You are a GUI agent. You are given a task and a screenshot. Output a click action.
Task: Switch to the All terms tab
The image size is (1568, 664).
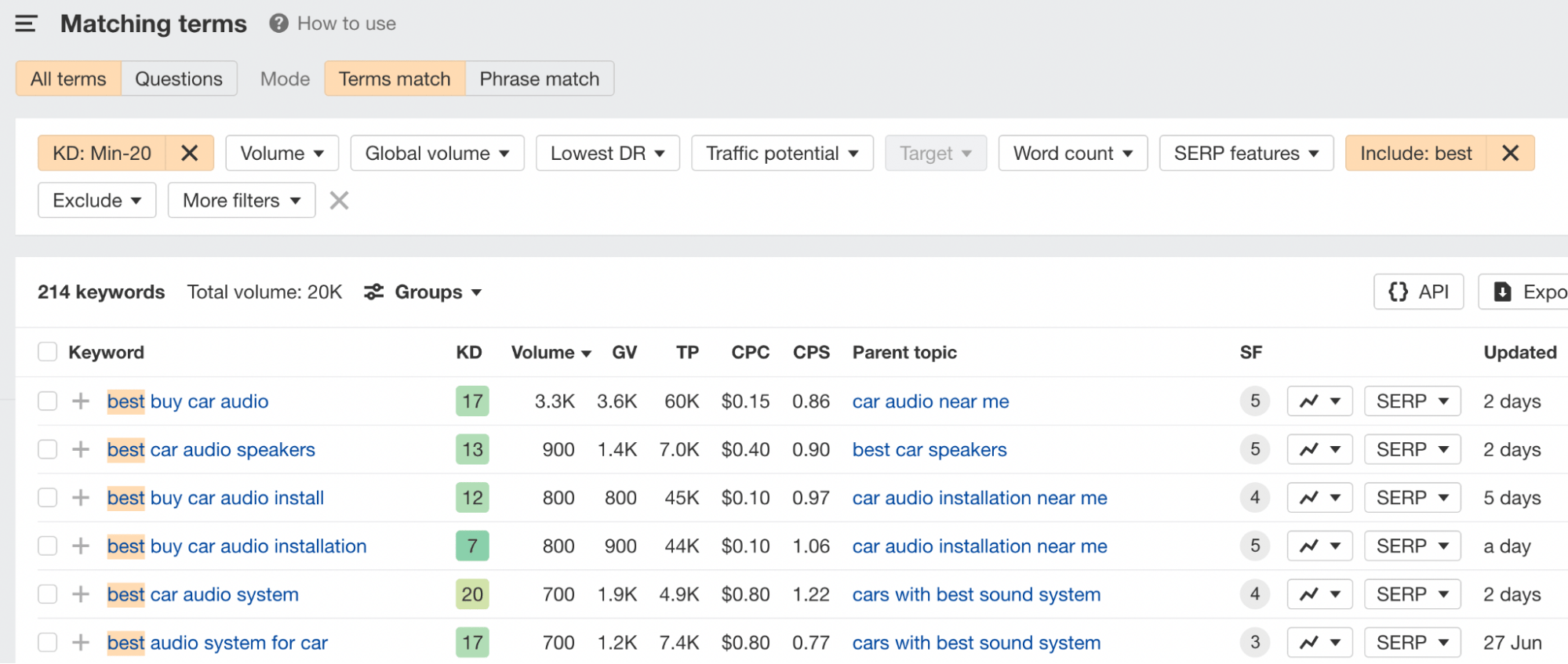68,78
